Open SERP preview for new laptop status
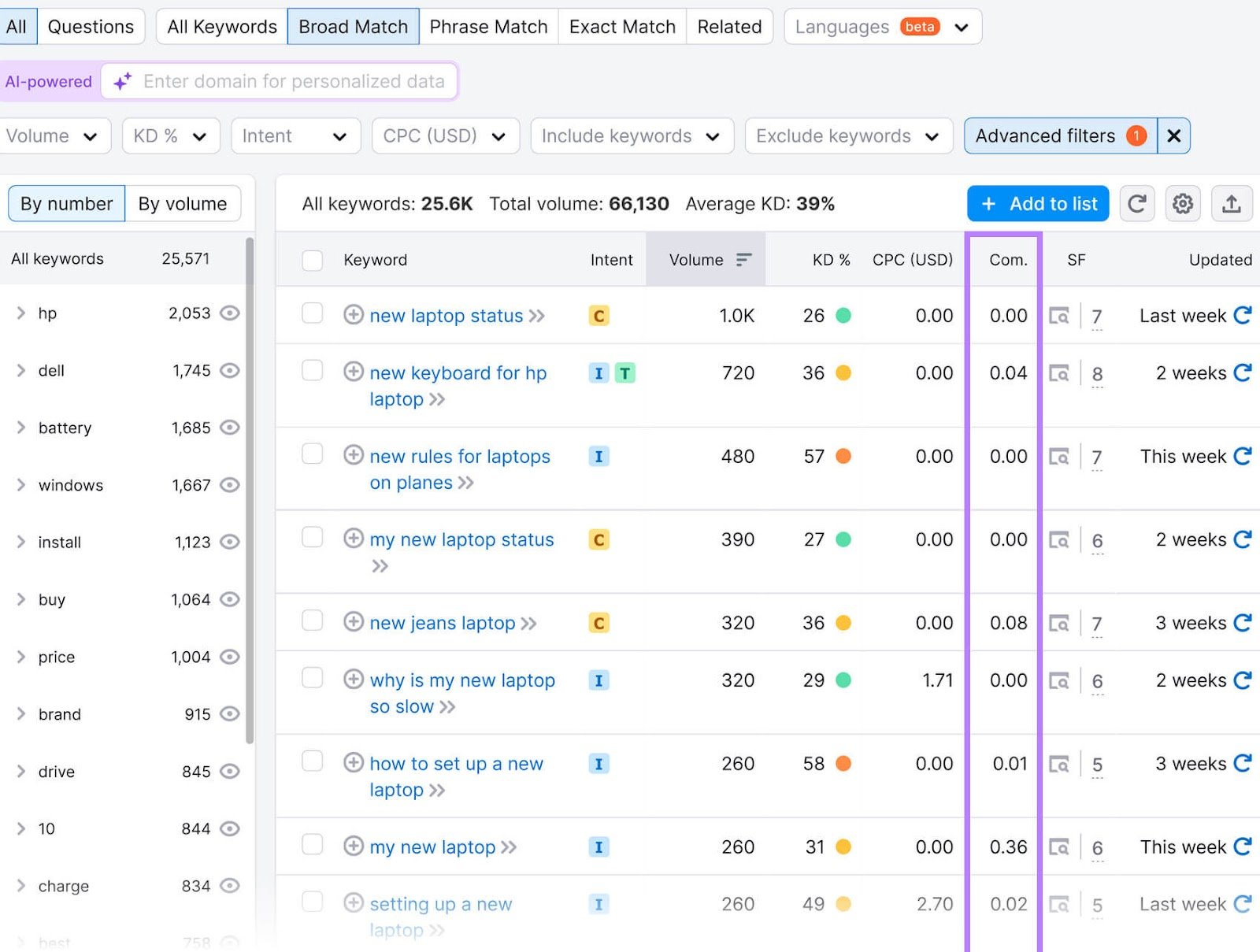The height and width of the screenshot is (952, 1260). [1060, 316]
